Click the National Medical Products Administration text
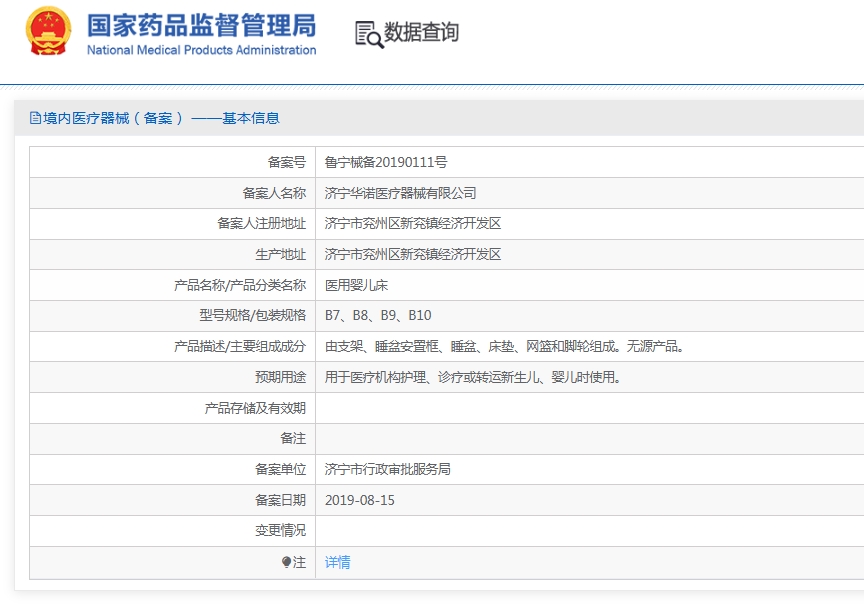 coord(202,50)
